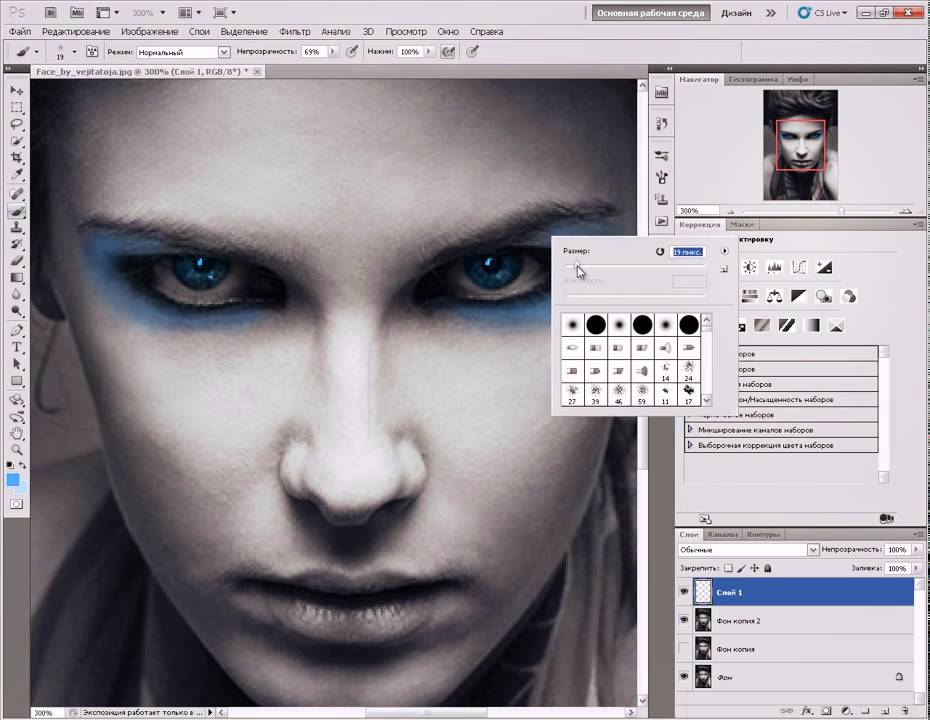This screenshot has width=930, height=720.
Task: Select the Rectangular Marquee tool
Action: point(17,108)
